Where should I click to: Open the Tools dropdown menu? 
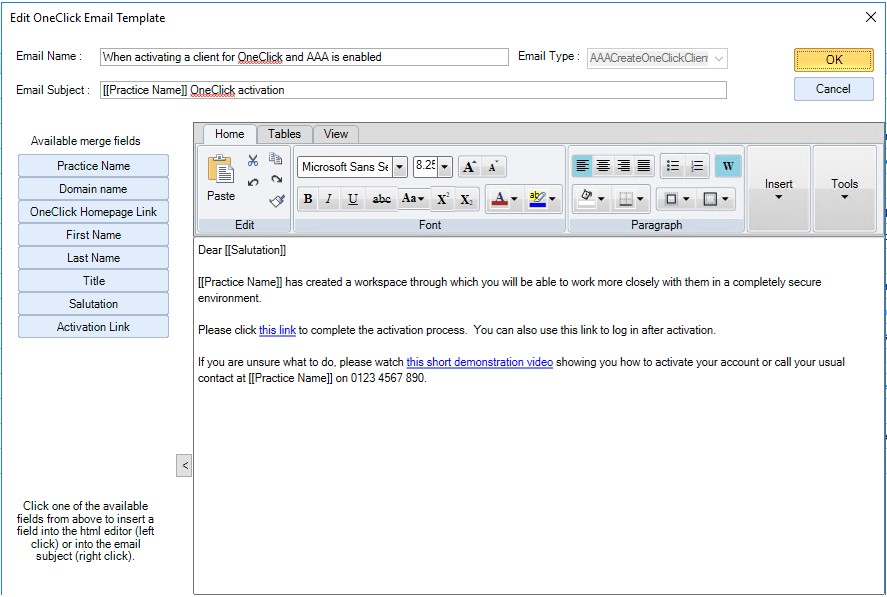click(x=844, y=189)
